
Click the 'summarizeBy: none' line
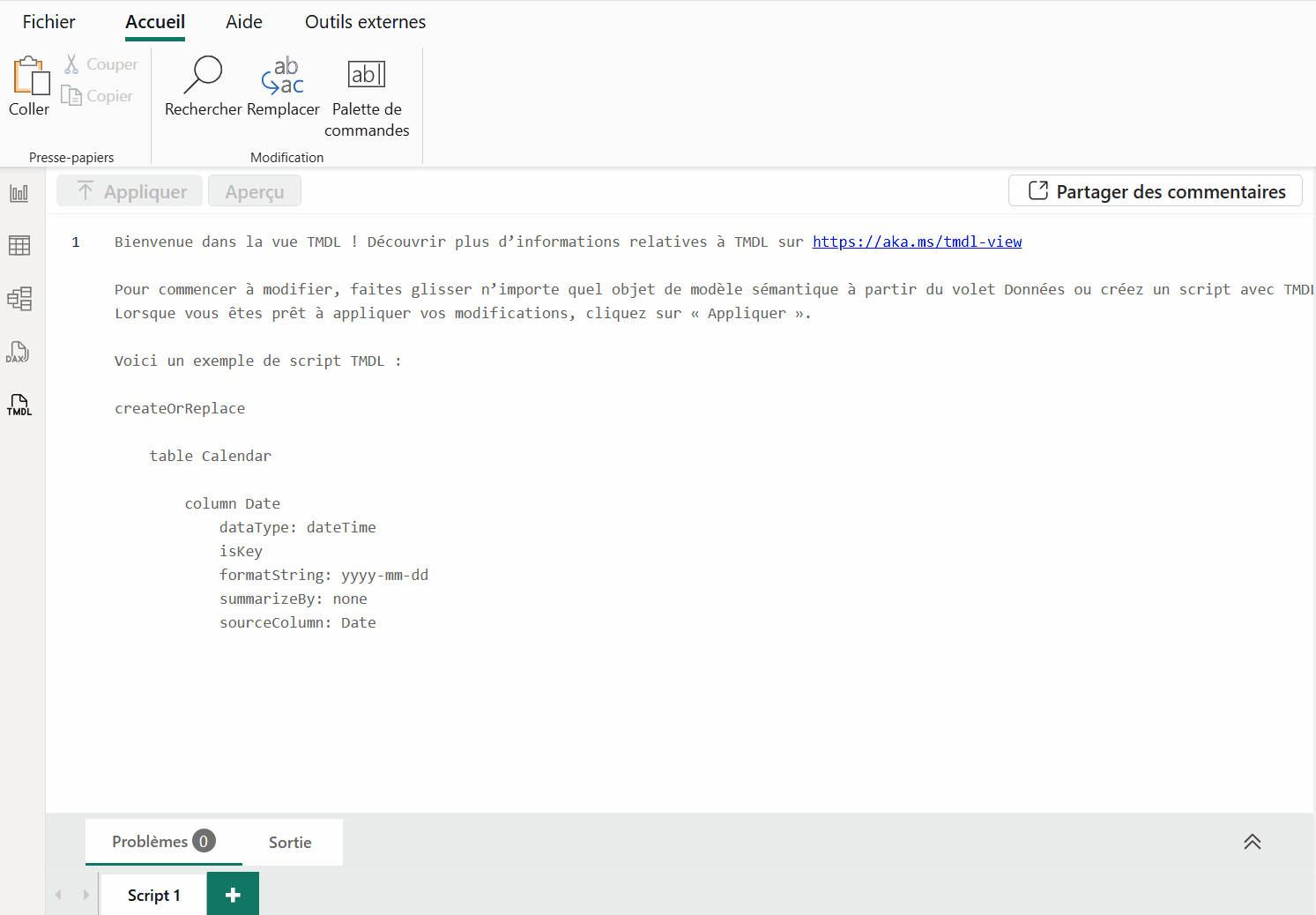pos(294,599)
